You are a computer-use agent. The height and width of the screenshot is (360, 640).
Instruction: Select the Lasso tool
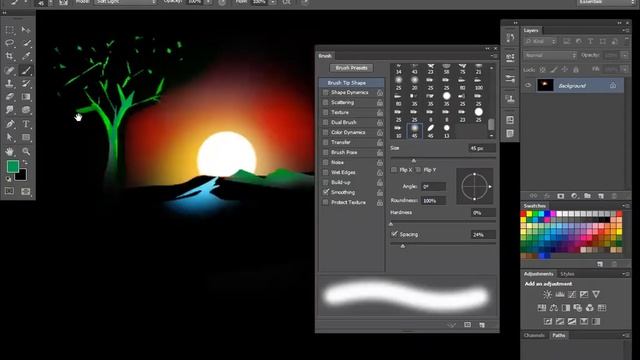[x=9, y=43]
